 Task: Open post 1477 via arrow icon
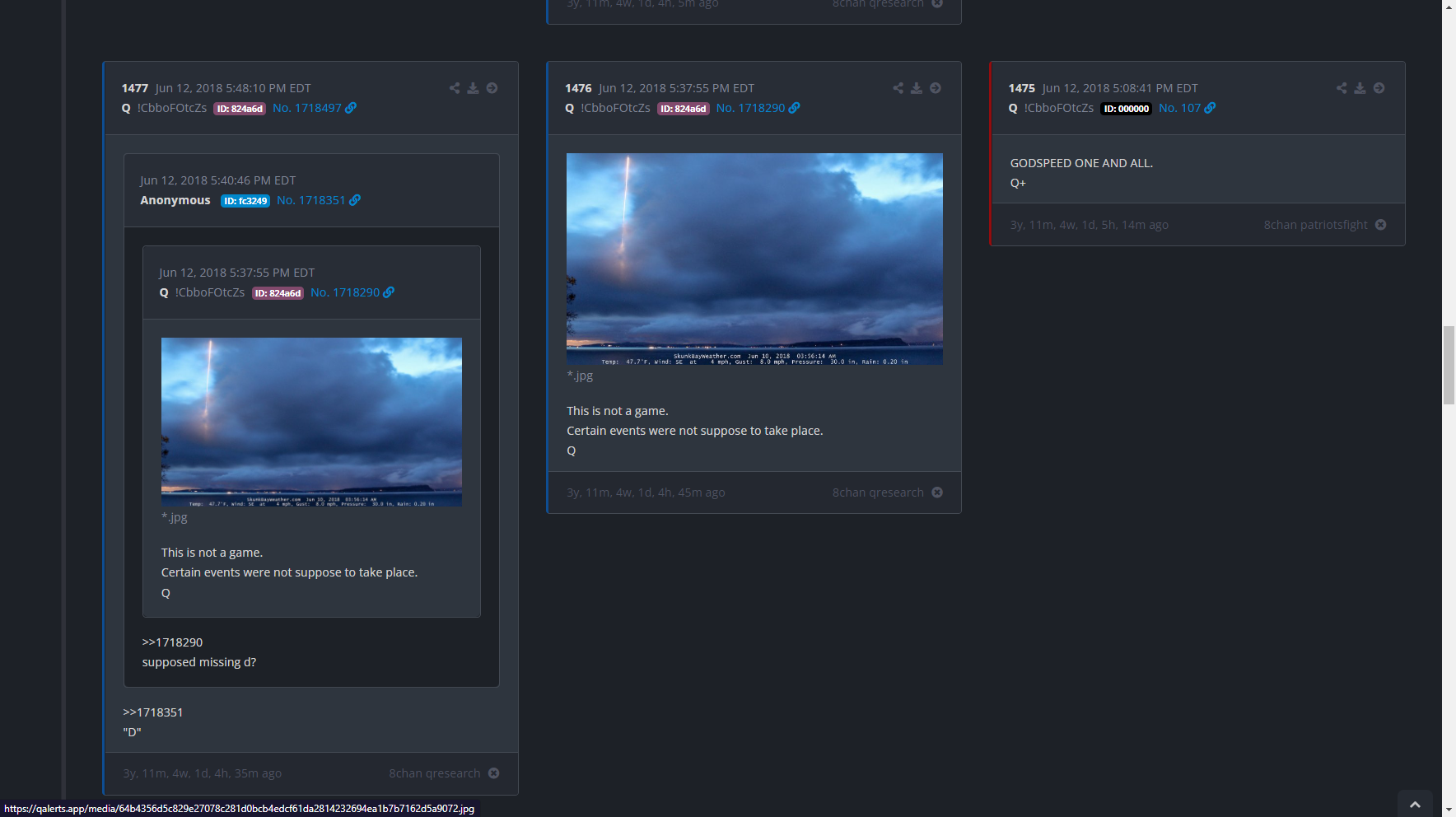(x=492, y=88)
